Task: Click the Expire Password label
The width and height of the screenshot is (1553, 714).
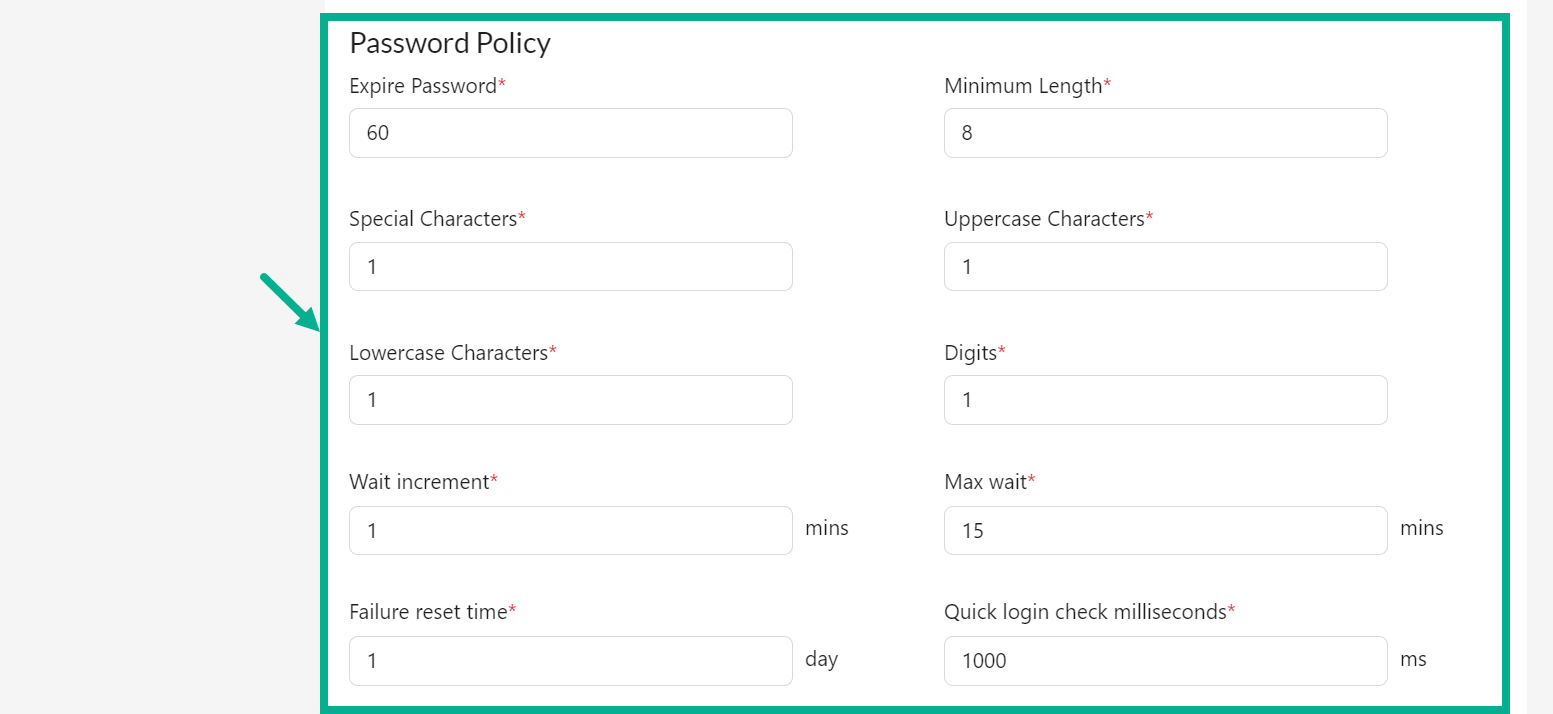Action: coord(421,86)
